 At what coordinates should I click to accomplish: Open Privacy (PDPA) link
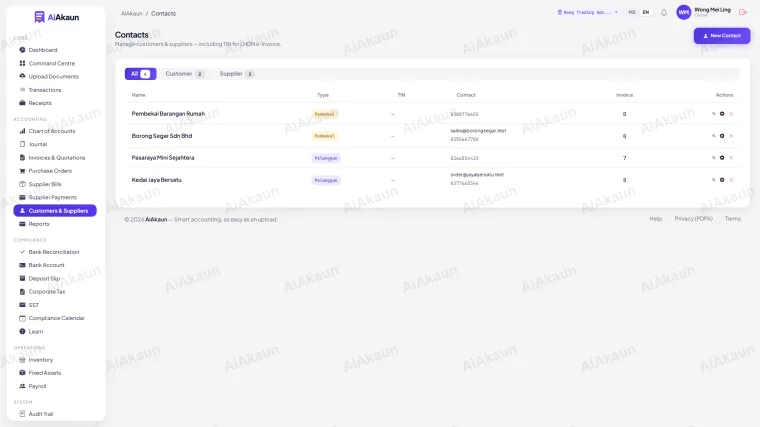(x=693, y=219)
